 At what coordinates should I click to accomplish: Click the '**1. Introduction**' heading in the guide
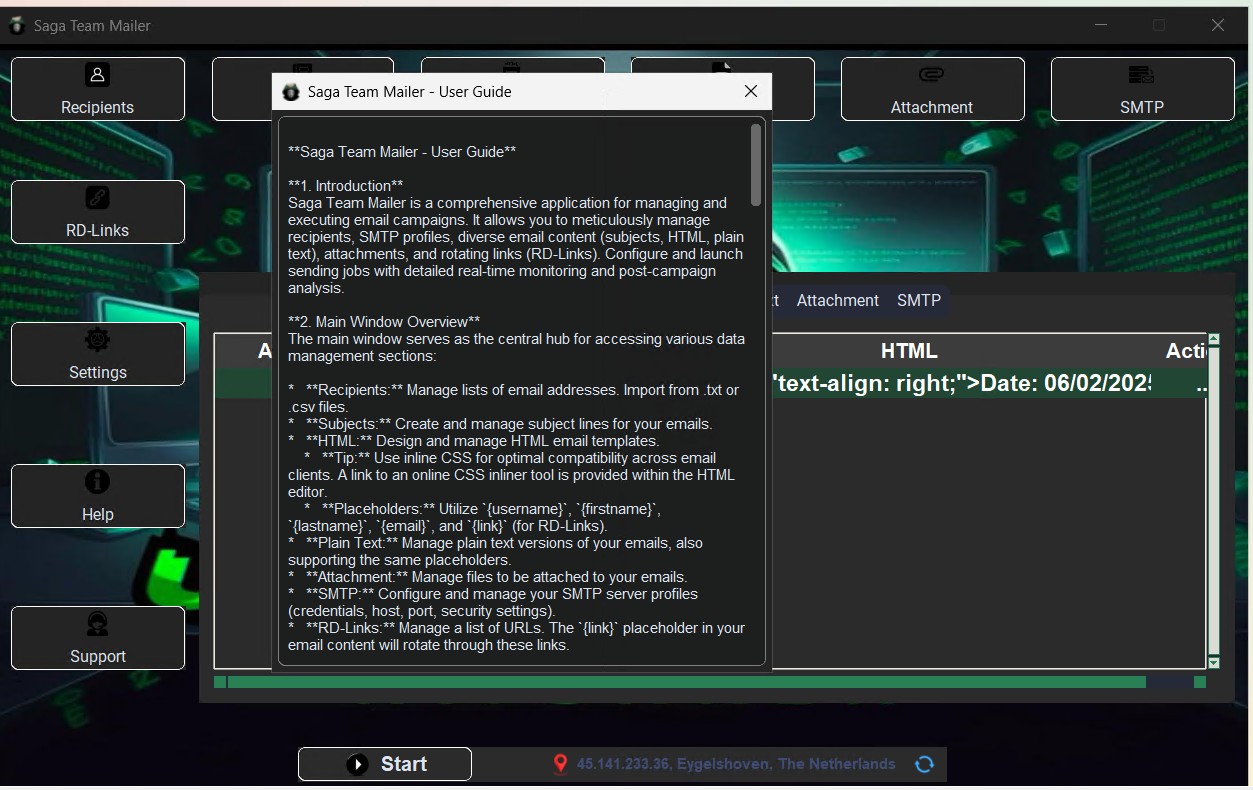[345, 186]
